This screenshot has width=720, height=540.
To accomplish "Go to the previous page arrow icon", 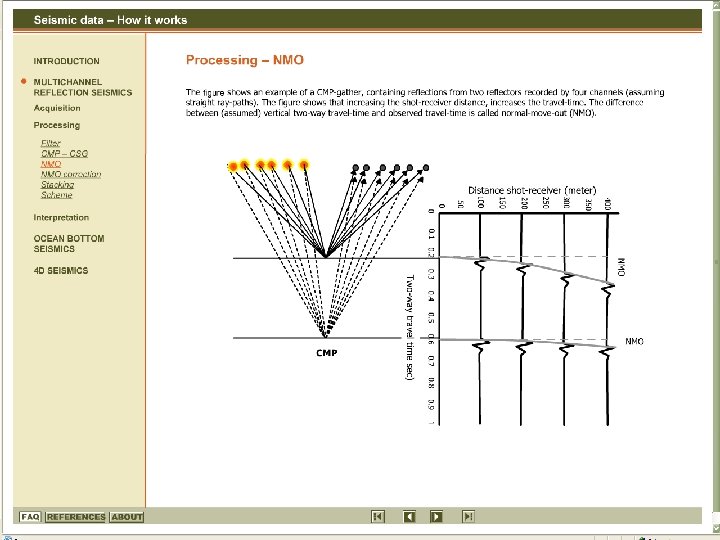I will 409,517.
